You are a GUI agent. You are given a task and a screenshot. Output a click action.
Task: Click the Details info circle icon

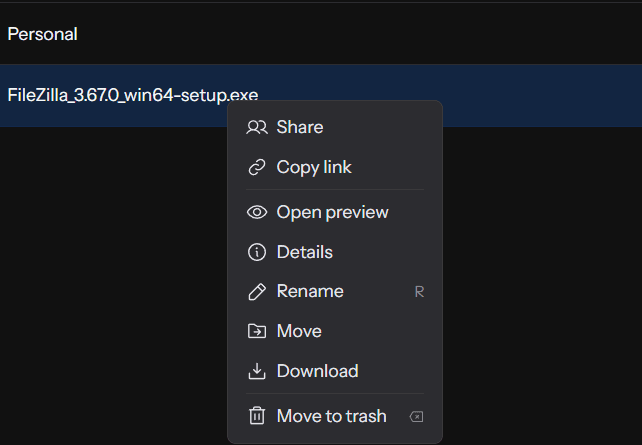(257, 252)
